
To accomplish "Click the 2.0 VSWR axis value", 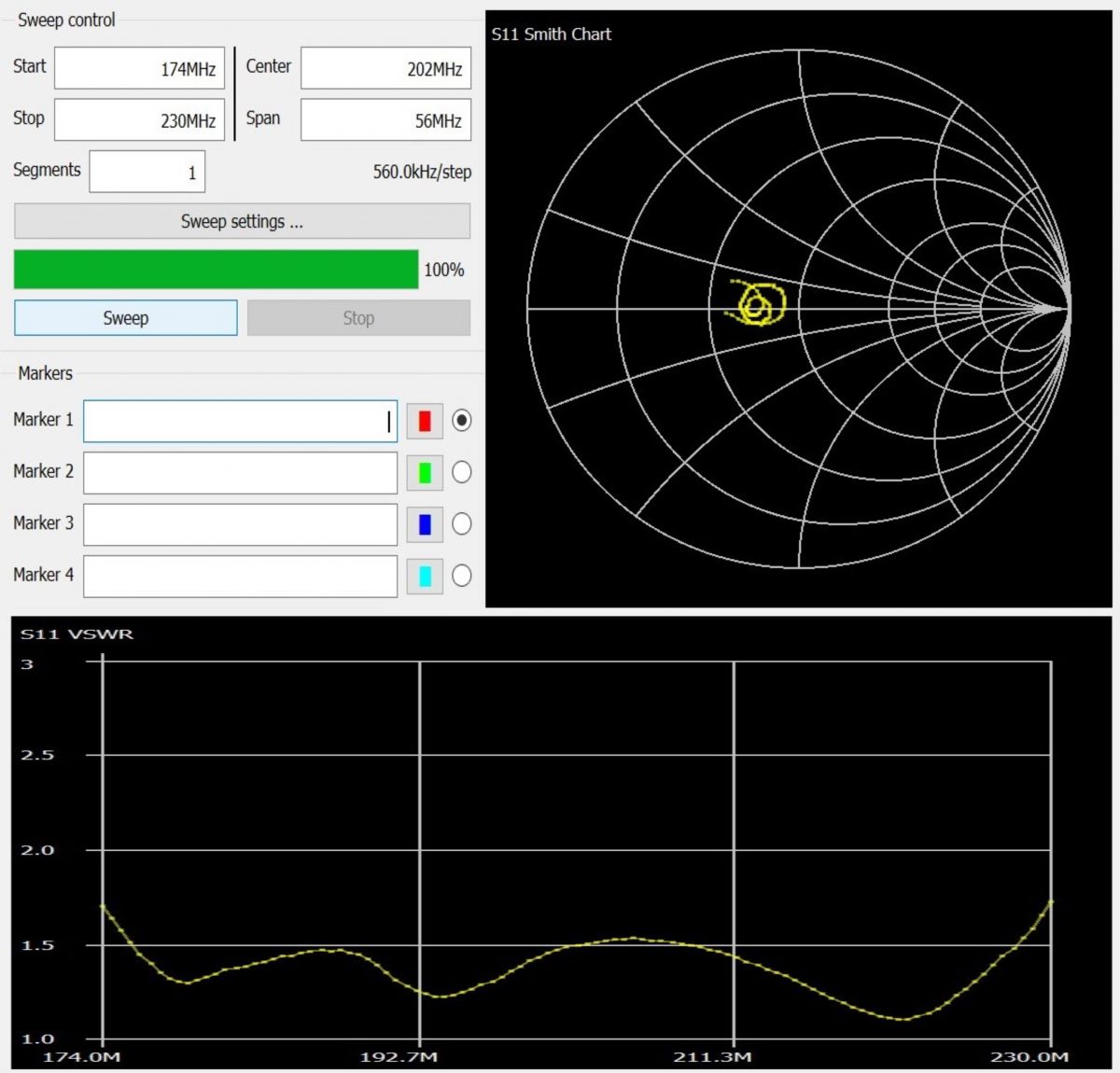I will pyautogui.click(x=37, y=850).
